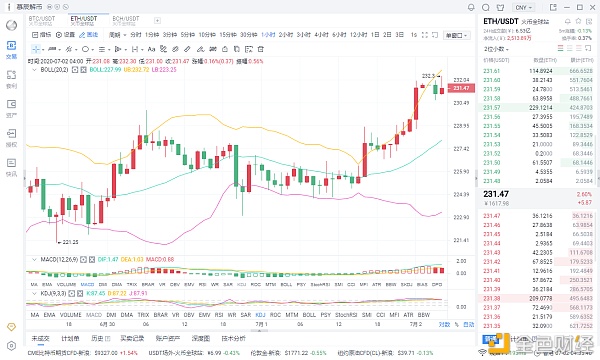Select the 1日 timeframe
This screenshot has height=360, width=600.
pyautogui.click(x=375, y=35)
